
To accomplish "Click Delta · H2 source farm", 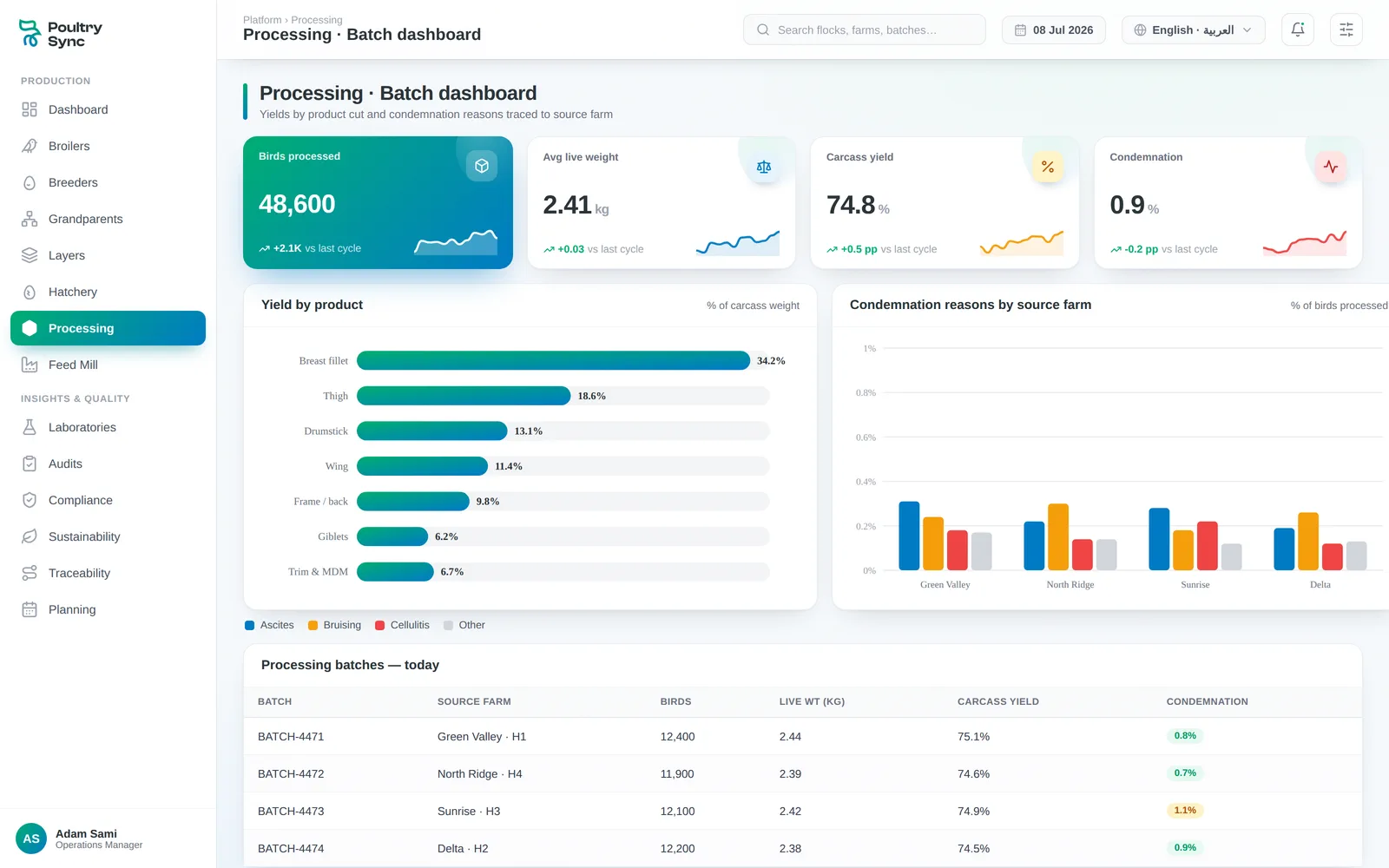I will [463, 848].
